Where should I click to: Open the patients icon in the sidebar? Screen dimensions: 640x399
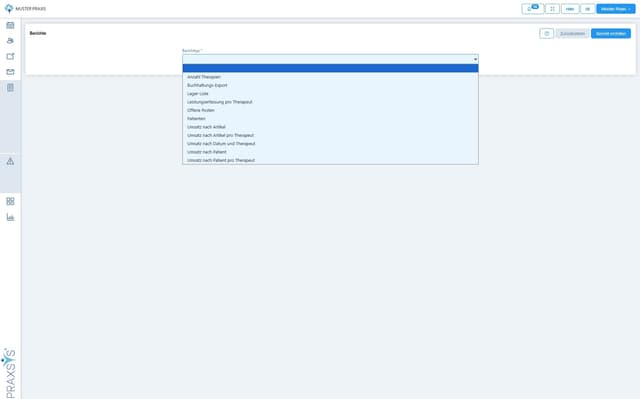tap(10, 41)
